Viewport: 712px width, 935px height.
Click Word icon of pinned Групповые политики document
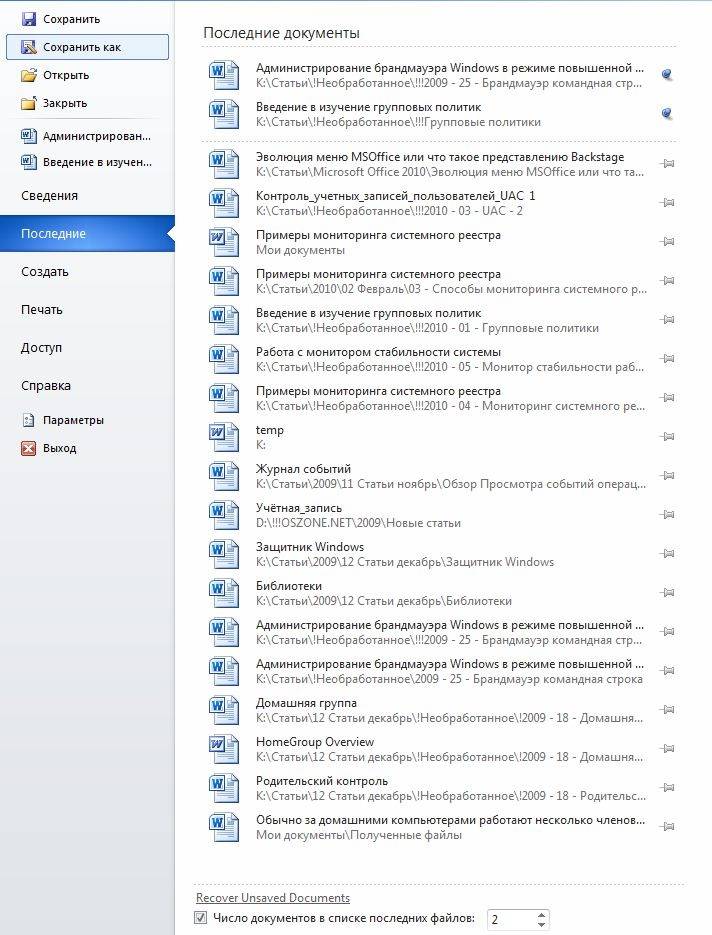224,114
